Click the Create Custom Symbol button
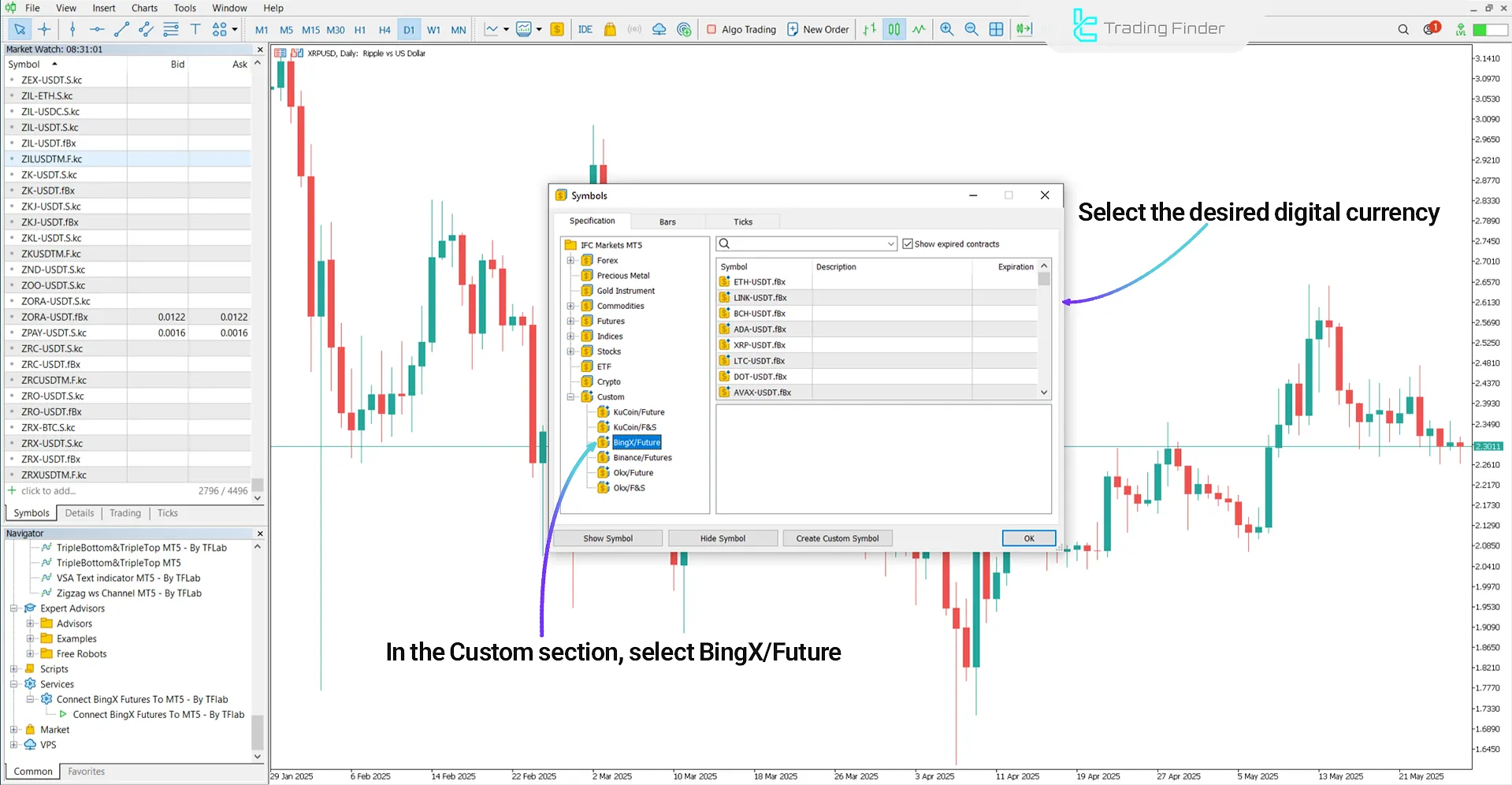Image resolution: width=1512 pixels, height=785 pixels. pyautogui.click(x=837, y=538)
